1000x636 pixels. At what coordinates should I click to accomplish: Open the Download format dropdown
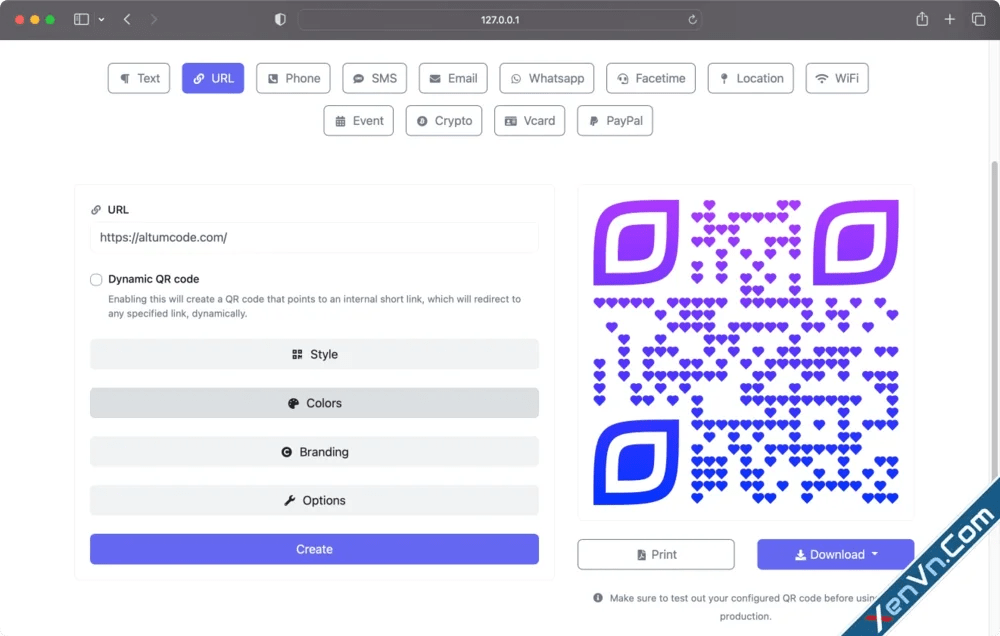click(x=835, y=554)
